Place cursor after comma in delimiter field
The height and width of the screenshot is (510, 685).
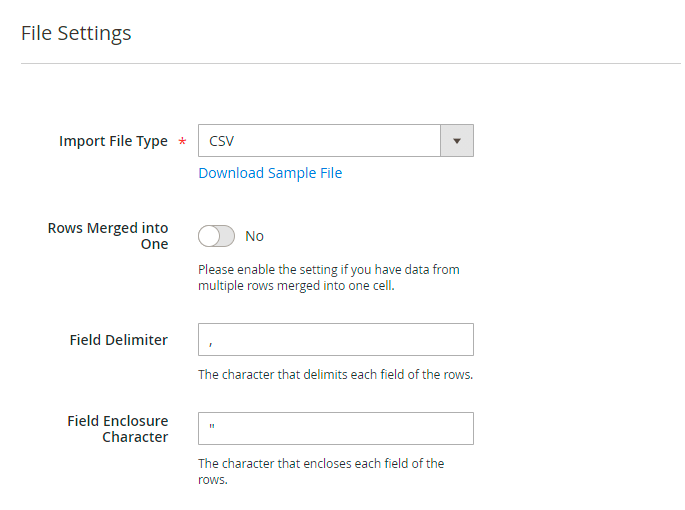click(x=218, y=340)
